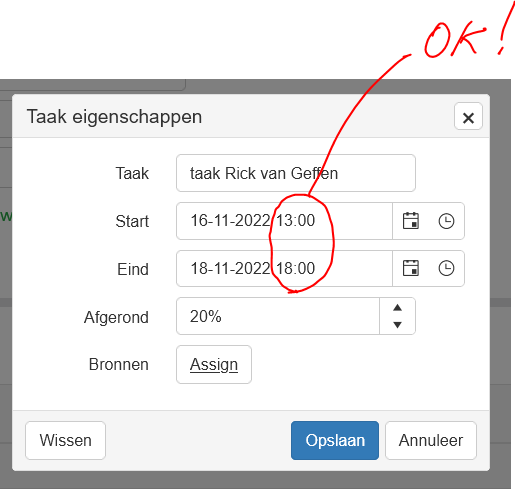Screen dimensions: 515x489
Task: Click the Opslaan button
Action: coord(335,440)
